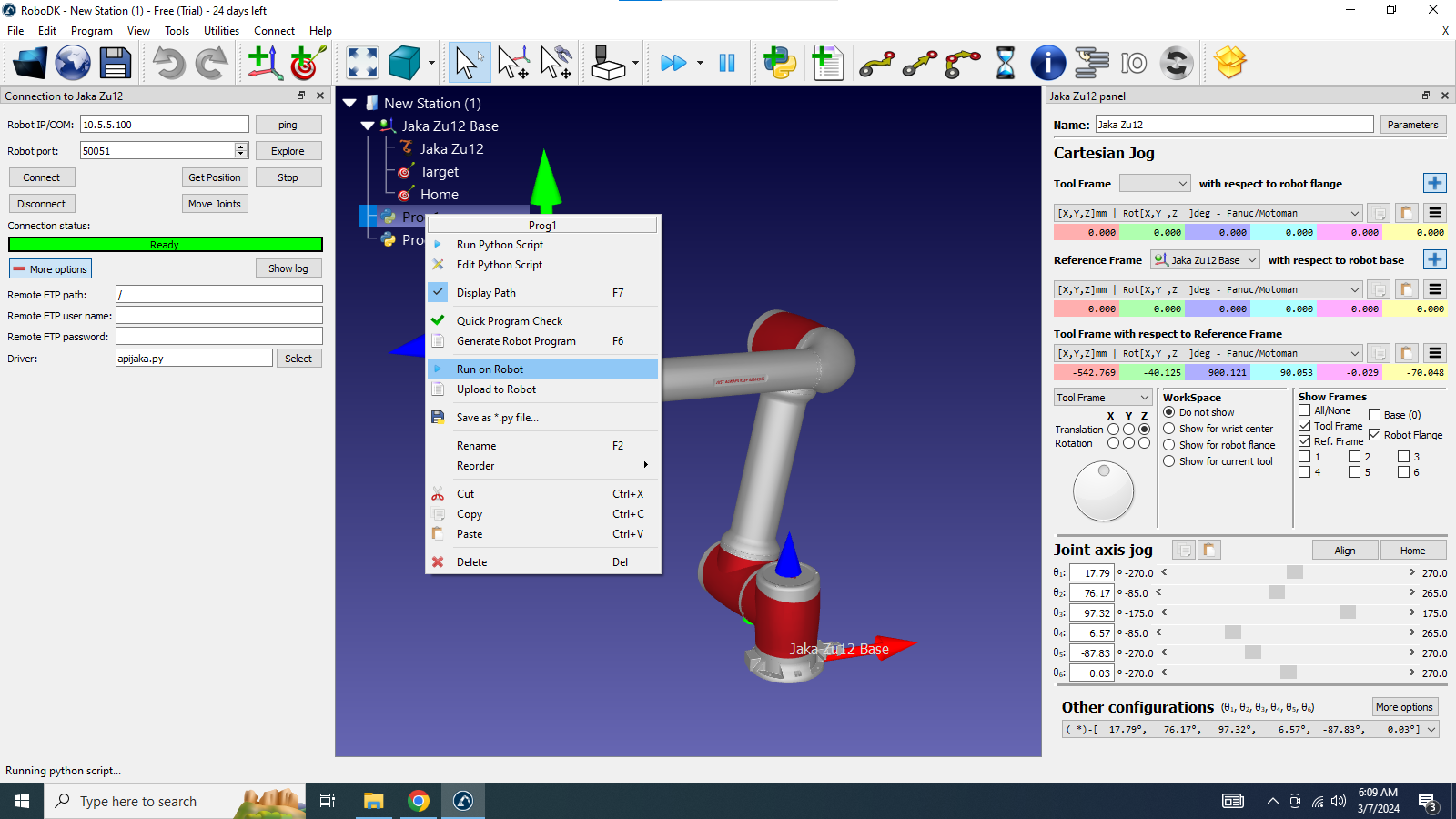
Task: Uncheck the Robot Flange checkbox
Action: [1375, 435]
